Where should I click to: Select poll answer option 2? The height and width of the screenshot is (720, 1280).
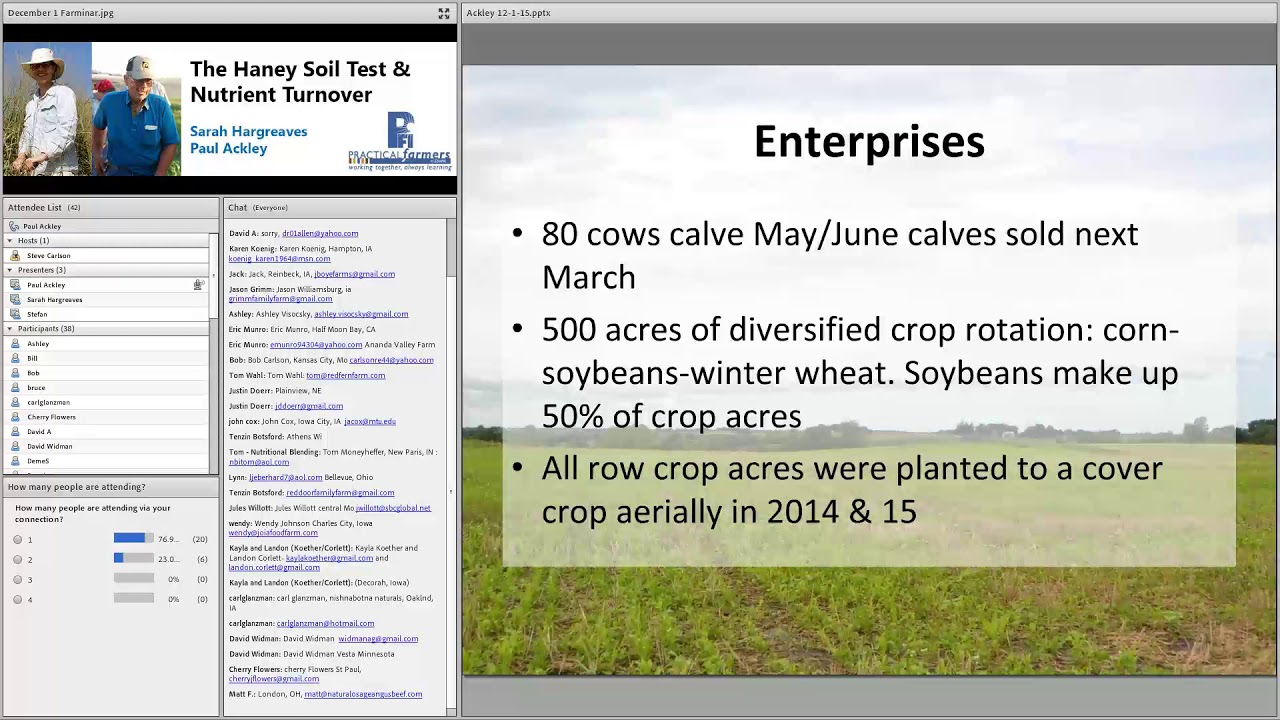[18, 559]
